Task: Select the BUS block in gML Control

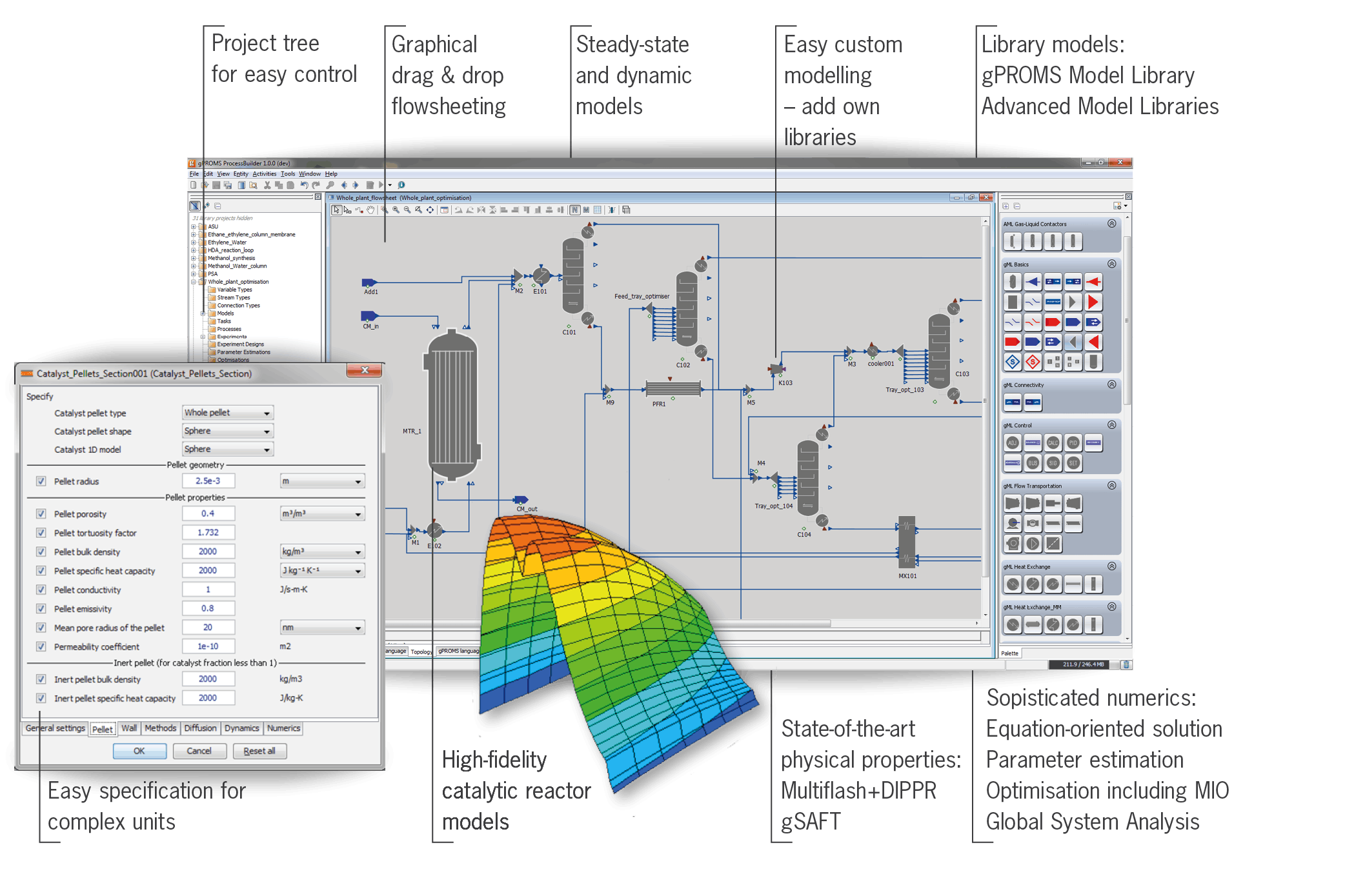Action: pos(1033,463)
